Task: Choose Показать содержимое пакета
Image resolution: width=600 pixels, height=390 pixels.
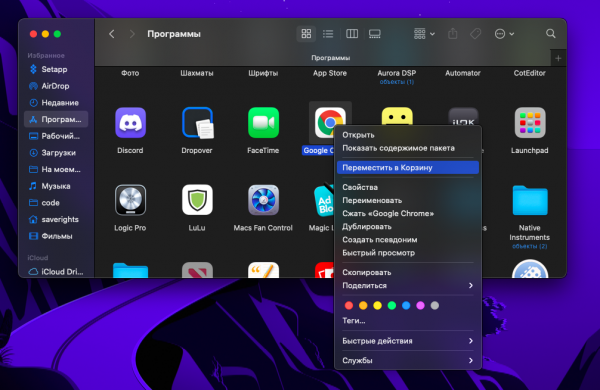Action: coord(408,148)
